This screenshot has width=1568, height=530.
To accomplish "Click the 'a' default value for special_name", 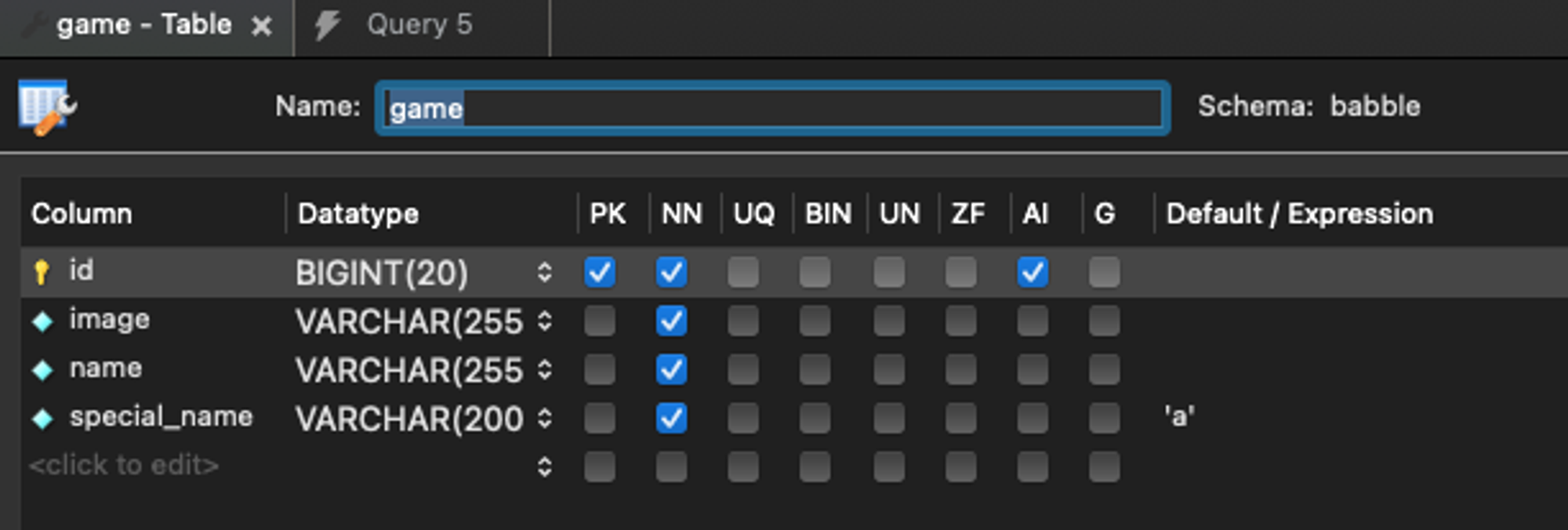I will [1179, 417].
